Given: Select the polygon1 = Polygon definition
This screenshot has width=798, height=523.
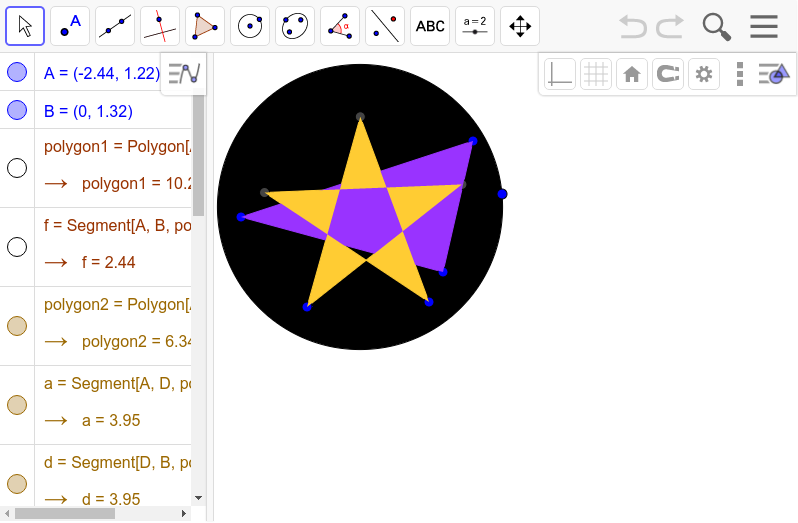Looking at the screenshot, I should click(x=118, y=147).
